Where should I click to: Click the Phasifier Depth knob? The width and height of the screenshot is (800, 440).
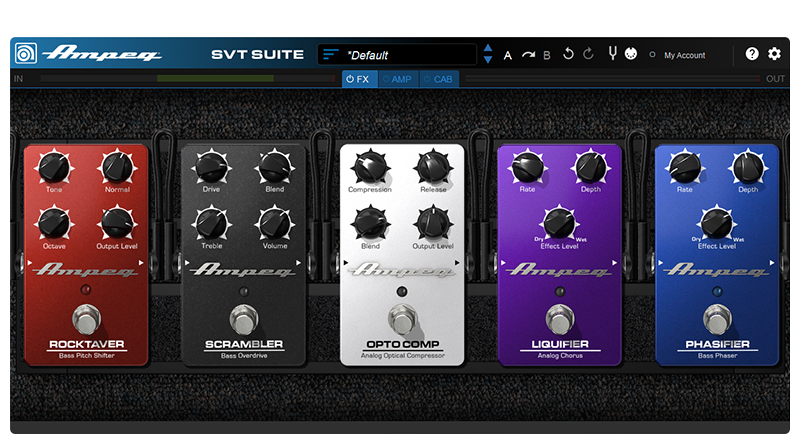click(748, 167)
